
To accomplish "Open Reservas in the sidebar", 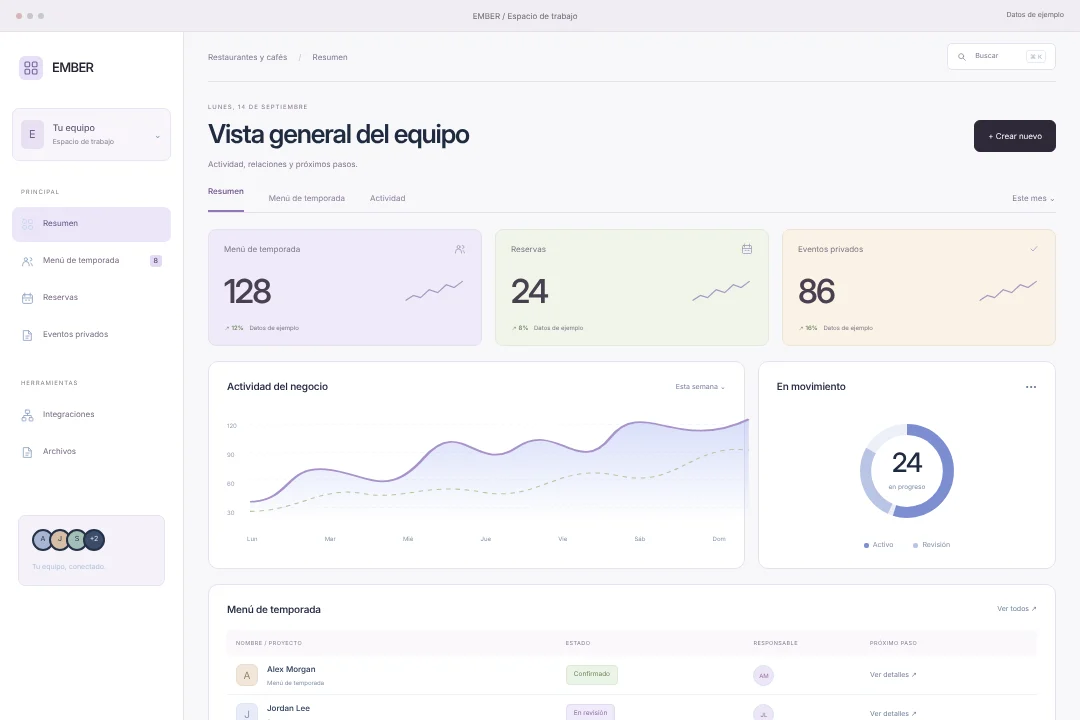I will pos(91,298).
